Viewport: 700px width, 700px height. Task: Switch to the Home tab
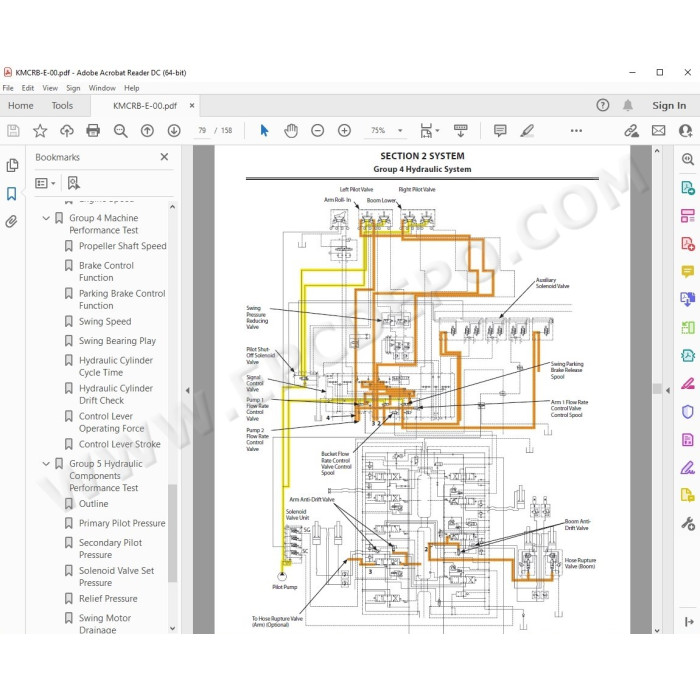tap(21, 106)
